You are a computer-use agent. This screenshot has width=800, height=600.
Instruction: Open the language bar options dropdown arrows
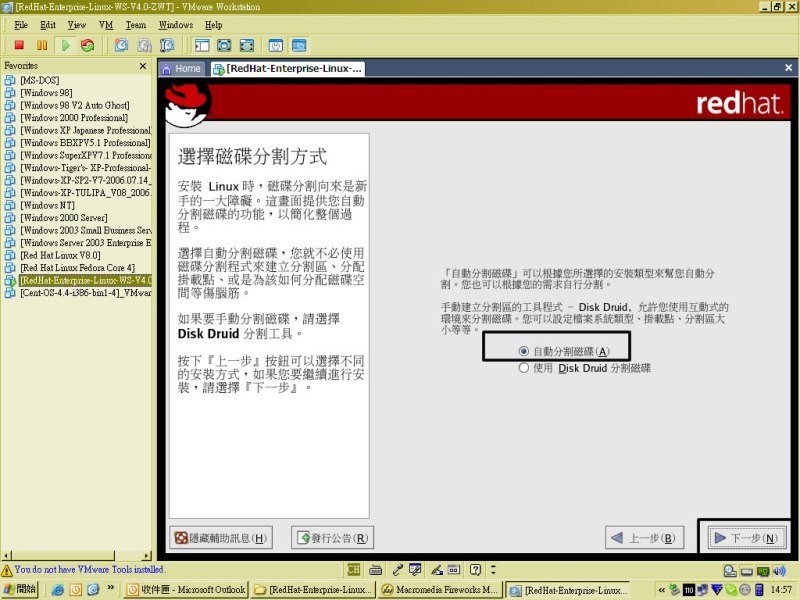coord(493,569)
